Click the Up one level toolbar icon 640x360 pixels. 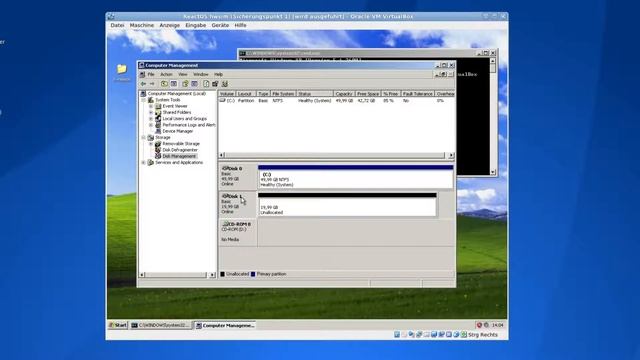164,84
